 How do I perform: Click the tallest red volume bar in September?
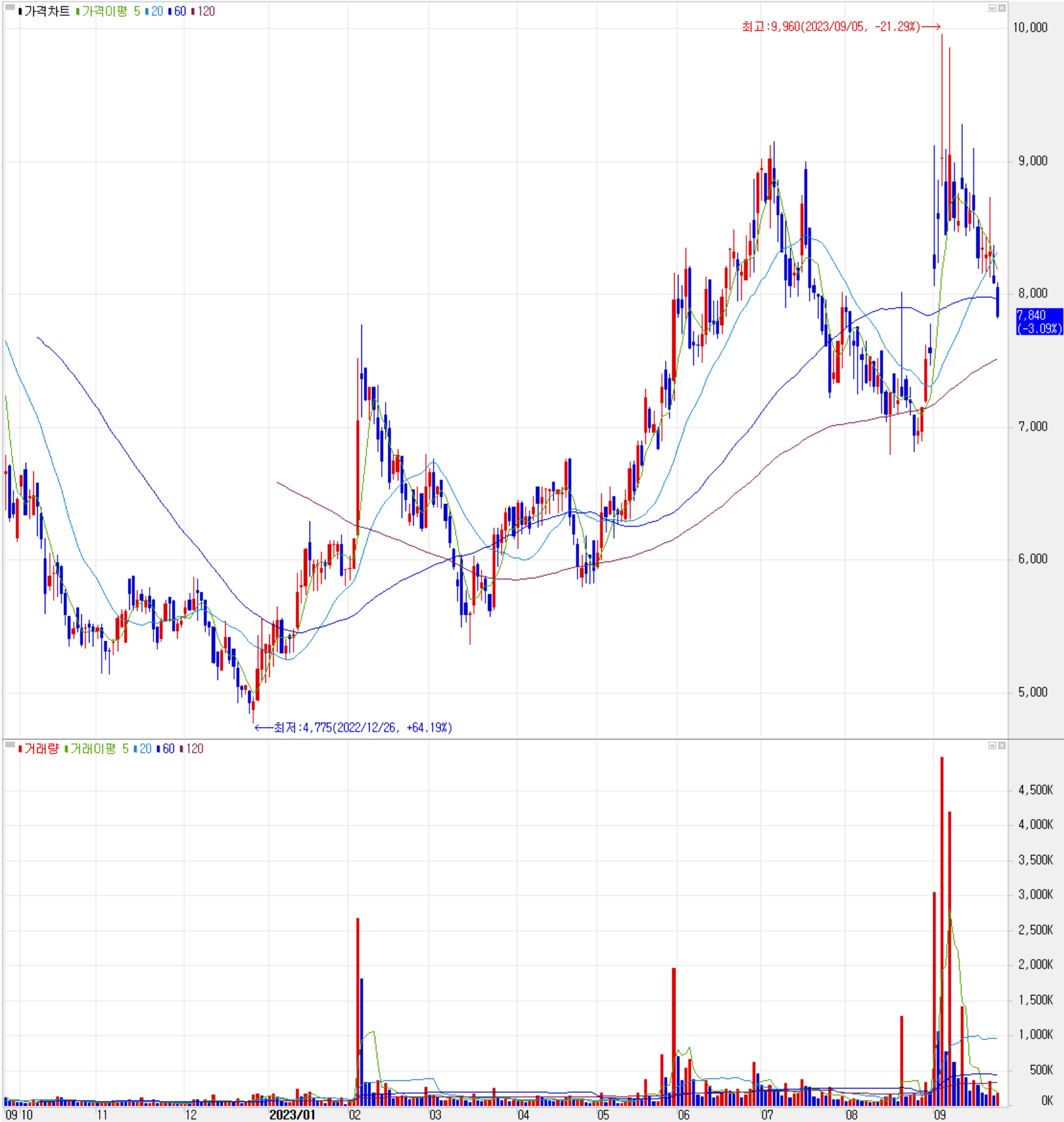[x=942, y=931]
